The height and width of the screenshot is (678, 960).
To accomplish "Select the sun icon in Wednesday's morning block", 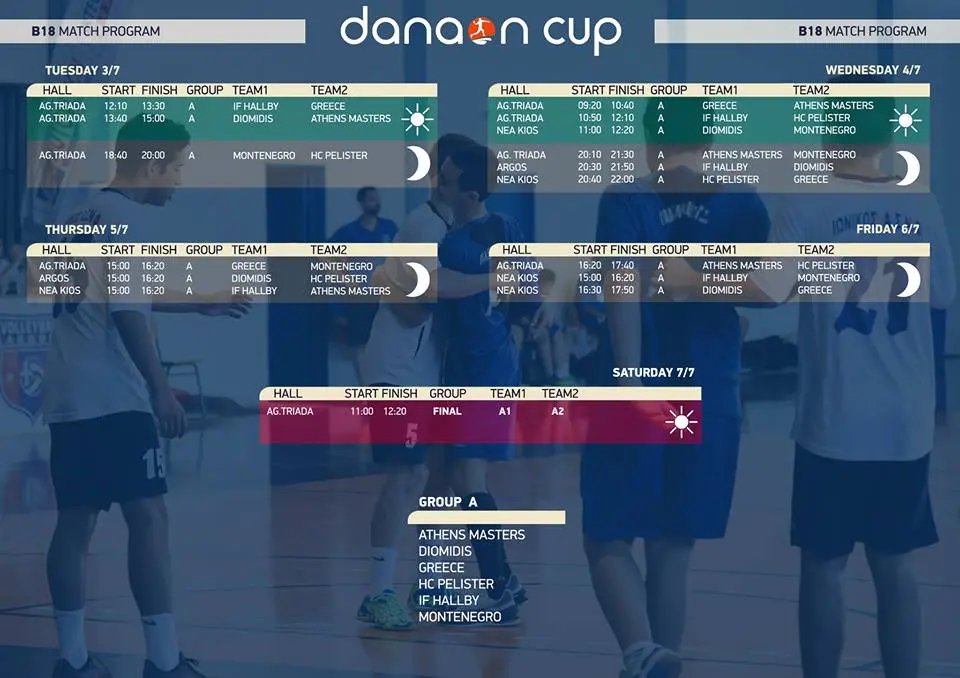I will tap(906, 119).
